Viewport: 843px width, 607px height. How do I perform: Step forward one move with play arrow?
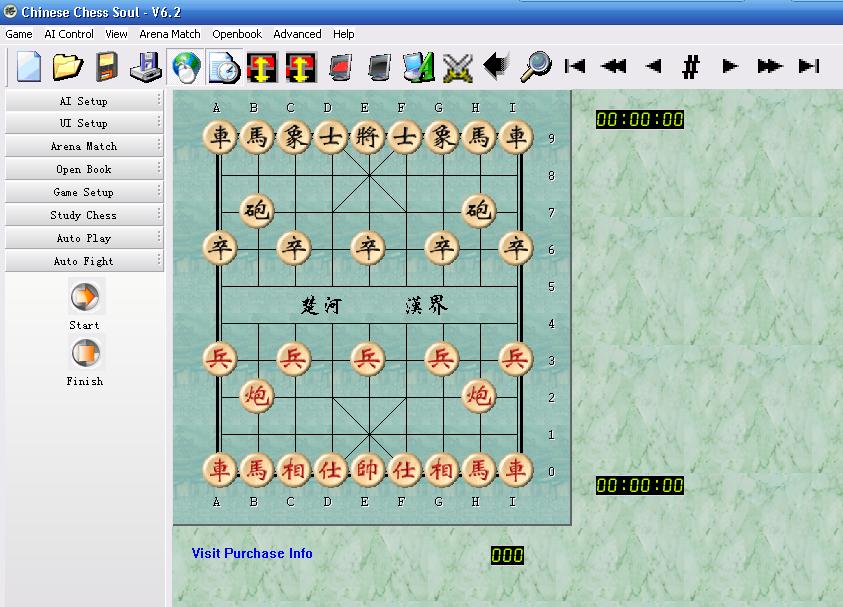click(730, 66)
